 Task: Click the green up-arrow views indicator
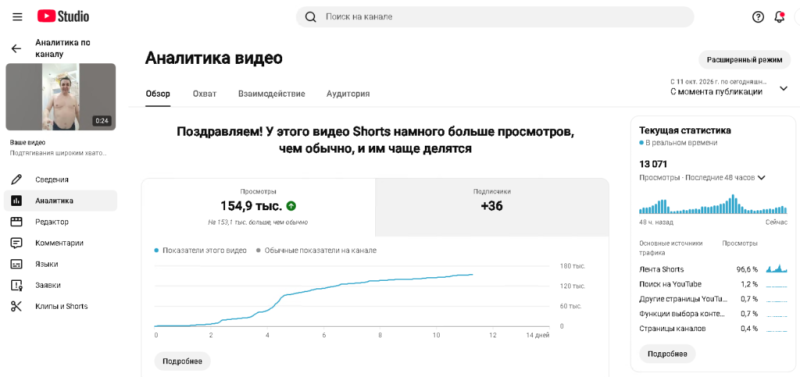(x=291, y=206)
